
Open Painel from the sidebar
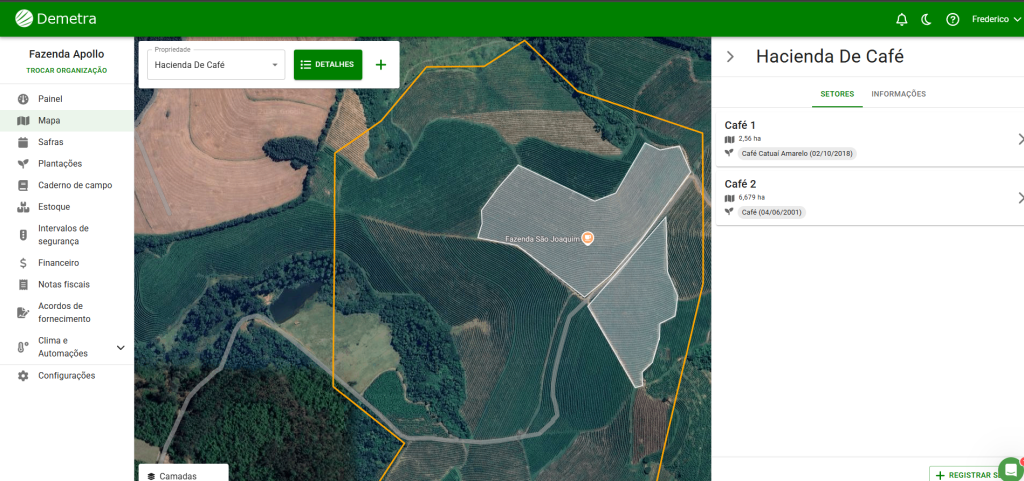click(50, 99)
